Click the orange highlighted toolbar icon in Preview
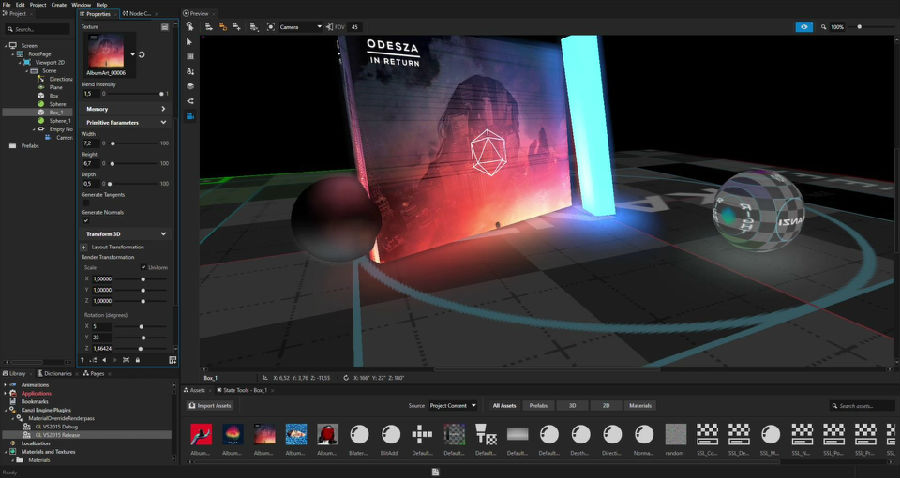 (x=223, y=27)
